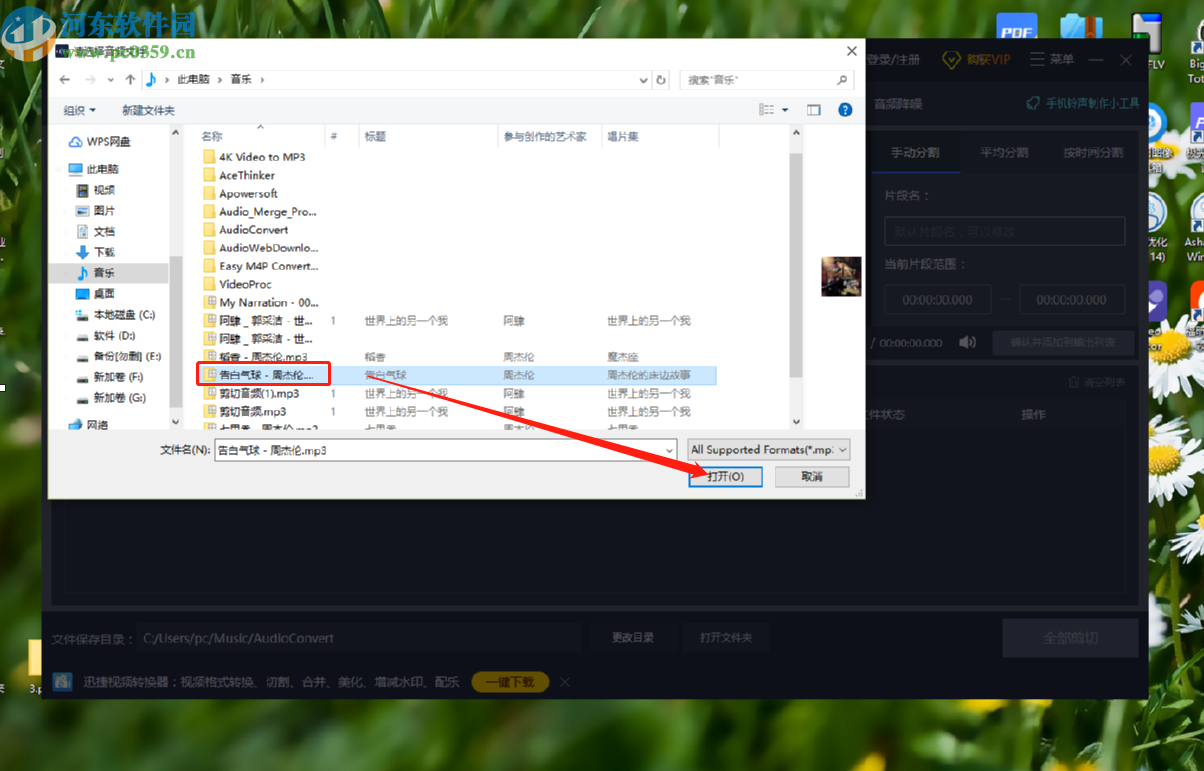Open the view options dropdown next to the list icon

(x=786, y=110)
